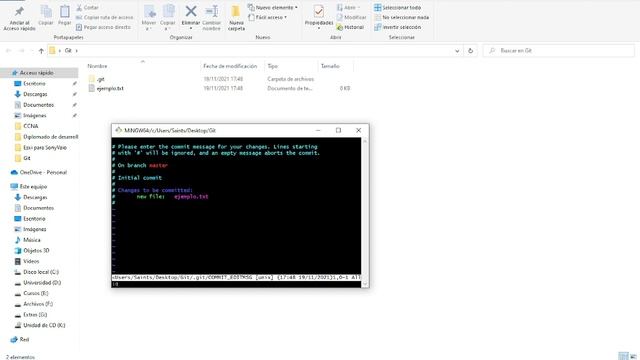This screenshot has height=360, width=640.
Task: Open Unidad de CD (K:)
Action: [x=44, y=325]
